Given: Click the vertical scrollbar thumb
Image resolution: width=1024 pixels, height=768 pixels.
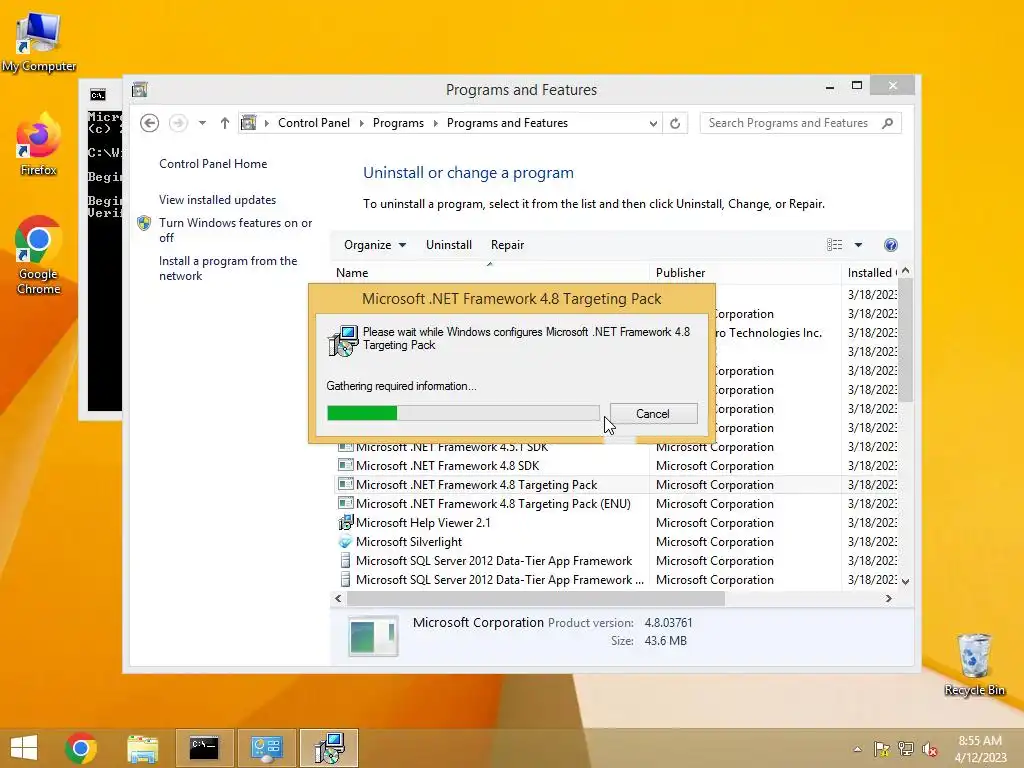Looking at the screenshot, I should tap(905, 340).
